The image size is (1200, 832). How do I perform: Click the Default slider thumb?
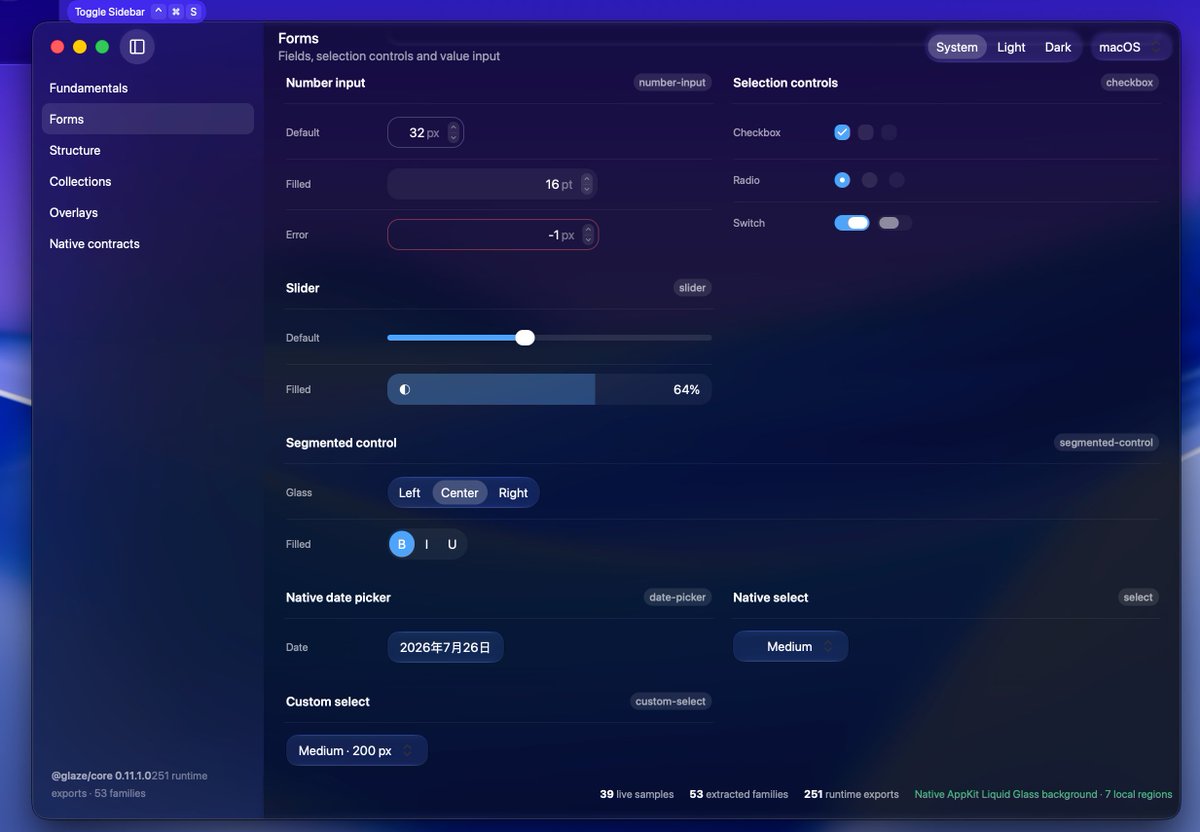coord(525,338)
